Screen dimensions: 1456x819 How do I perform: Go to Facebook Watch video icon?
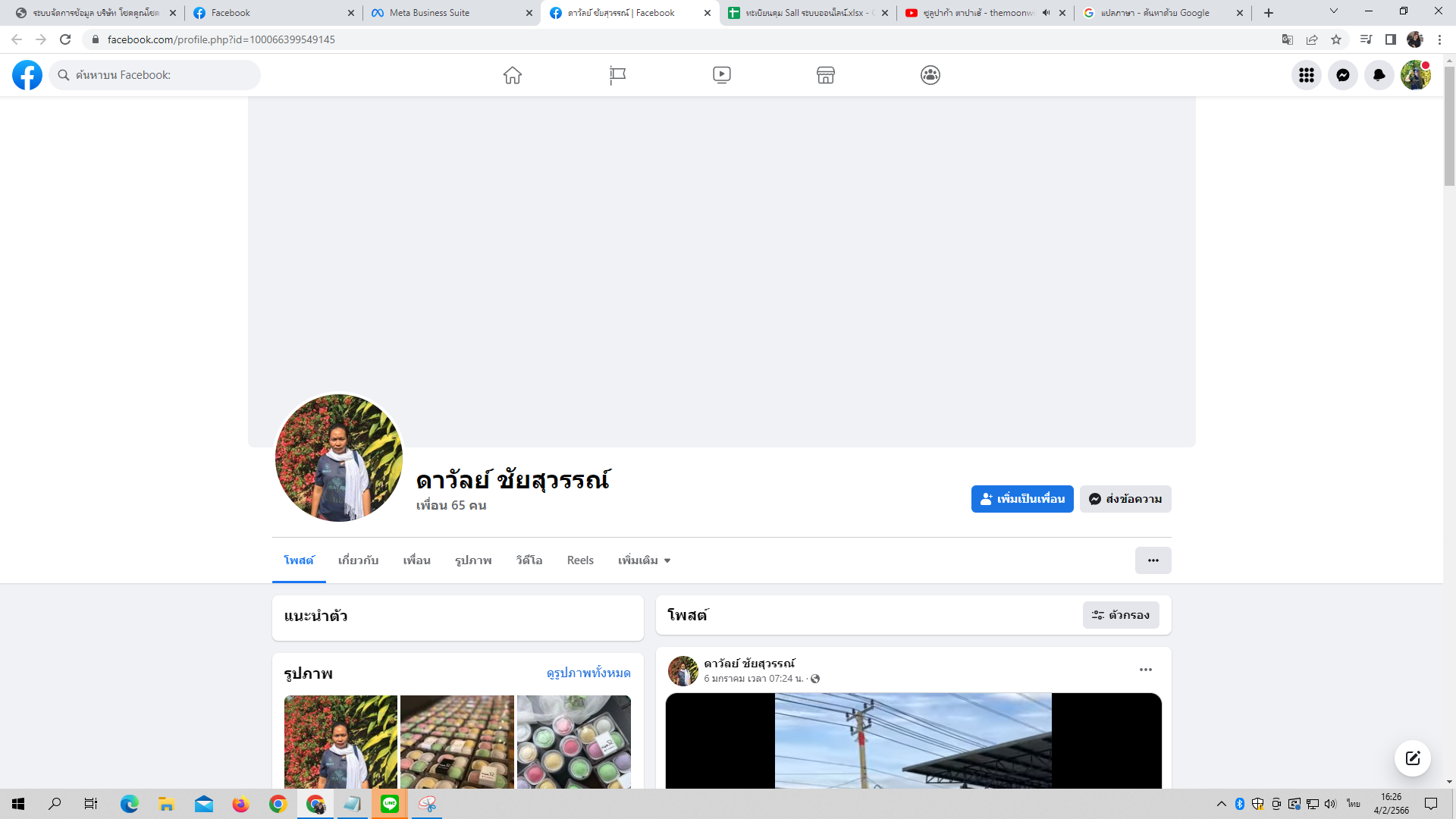click(x=721, y=75)
